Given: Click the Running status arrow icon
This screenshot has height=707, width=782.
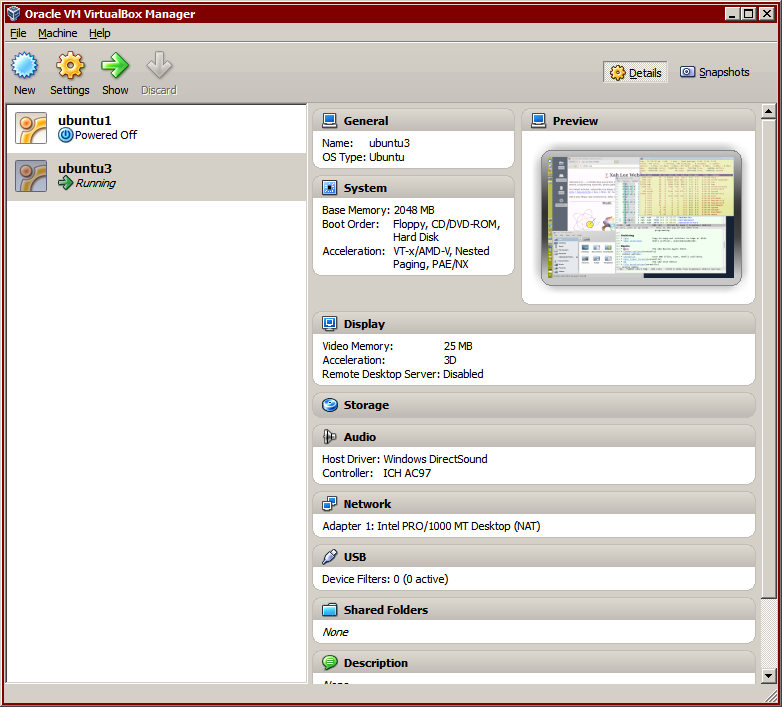Looking at the screenshot, I should point(65,183).
